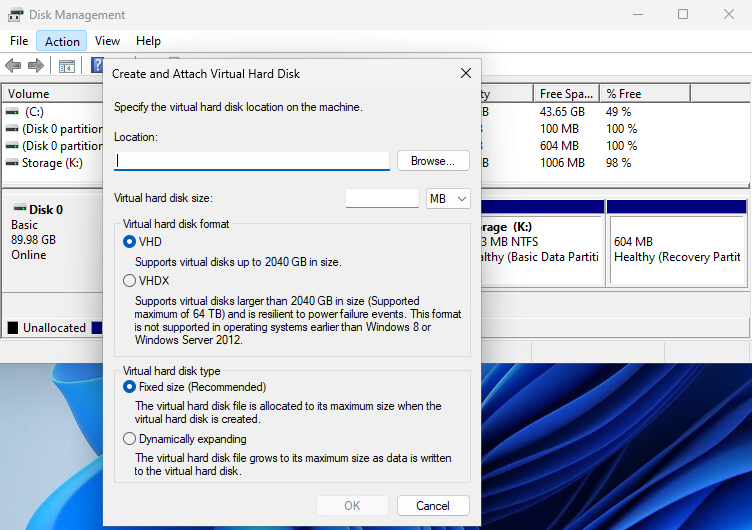
Task: Select the VHD format radio button
Action: (x=129, y=241)
